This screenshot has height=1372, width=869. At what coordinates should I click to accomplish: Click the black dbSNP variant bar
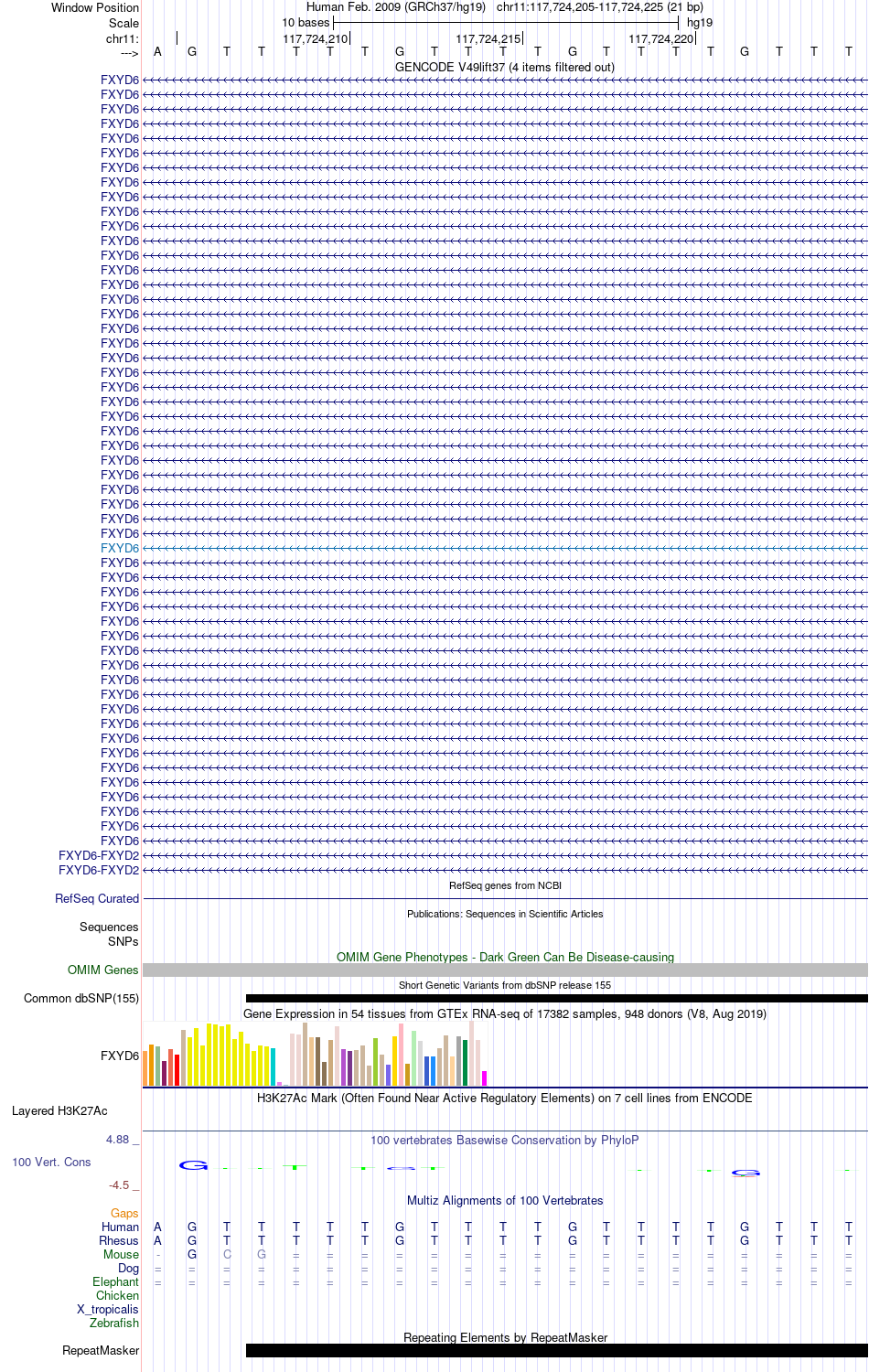click(x=557, y=998)
